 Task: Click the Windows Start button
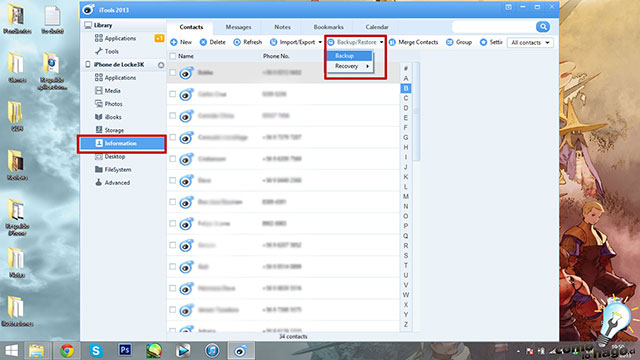point(11,351)
